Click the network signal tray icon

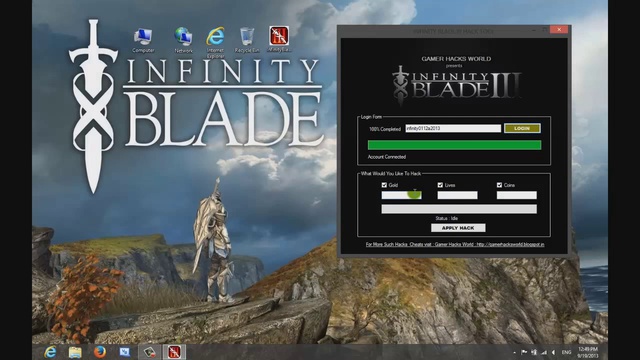544,352
